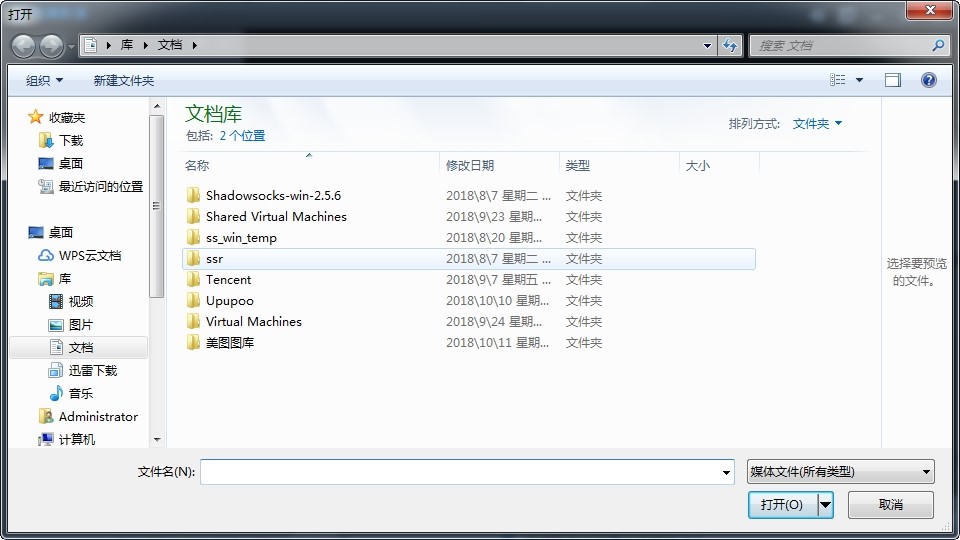The height and width of the screenshot is (540, 960).
Task: Refresh the folder using refresh icon
Action: (x=730, y=45)
